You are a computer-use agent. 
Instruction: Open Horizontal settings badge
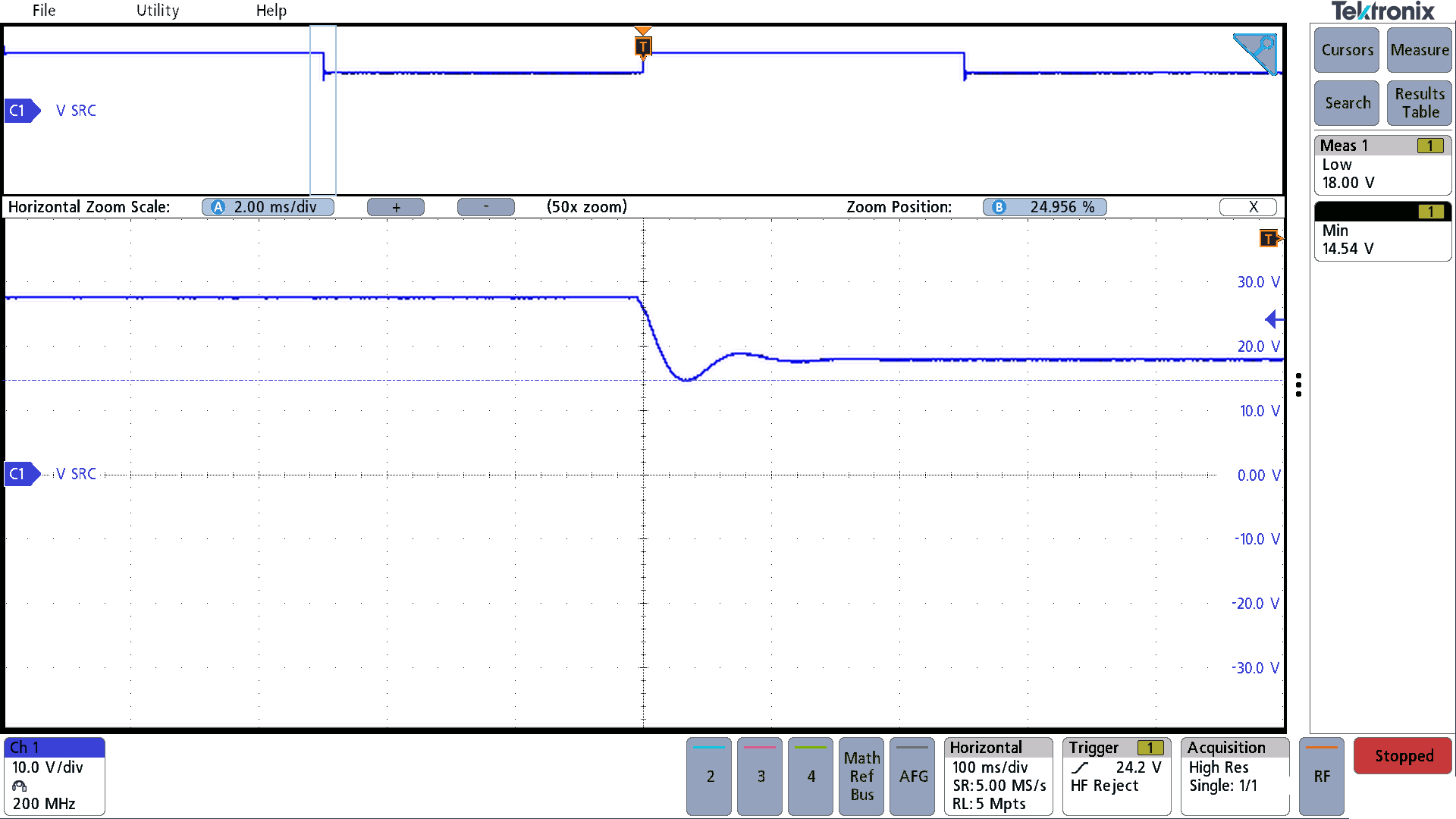998,776
